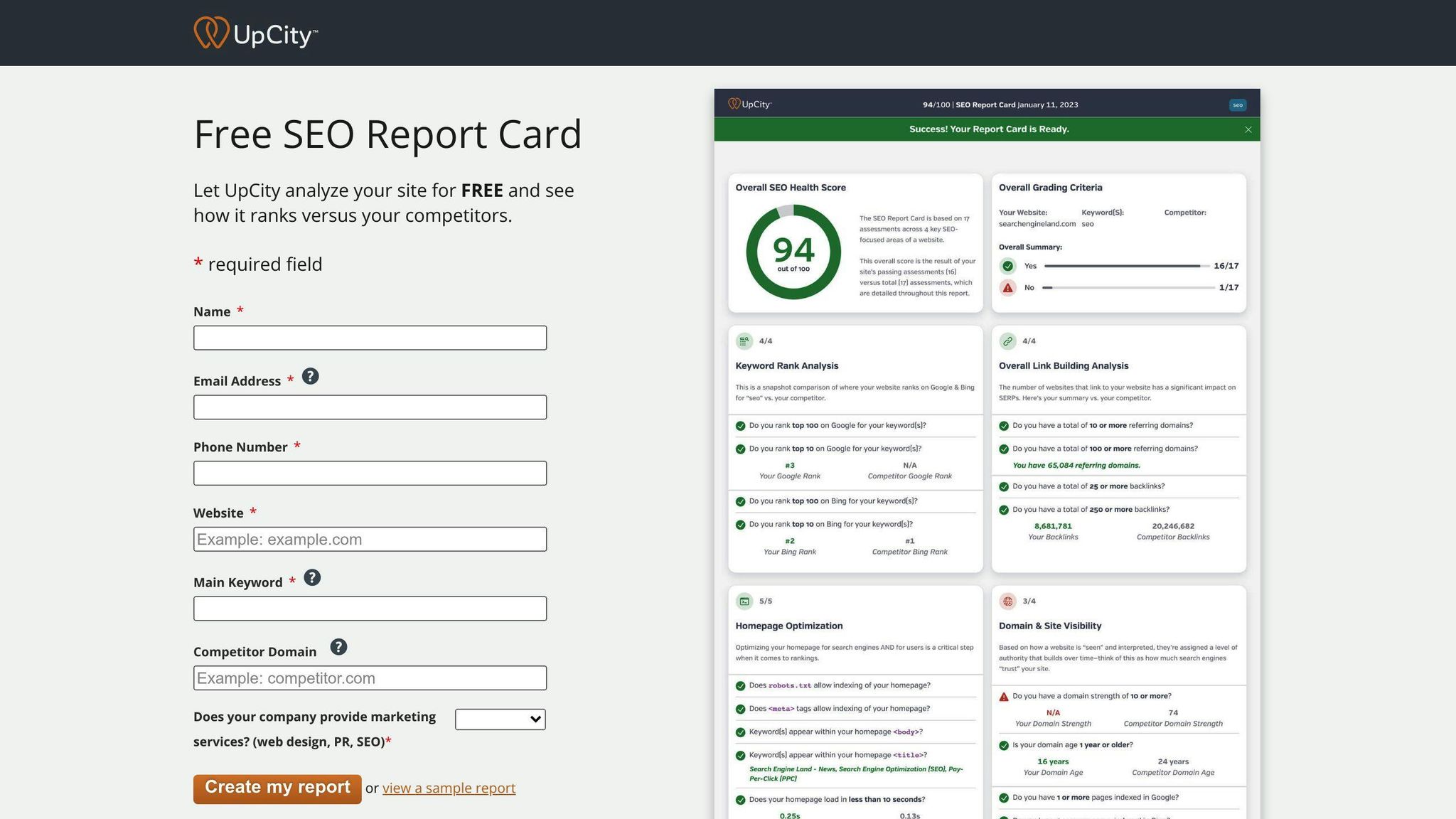Click the '#2' Your Bing Rank value
The image size is (1456, 819).
(790, 541)
